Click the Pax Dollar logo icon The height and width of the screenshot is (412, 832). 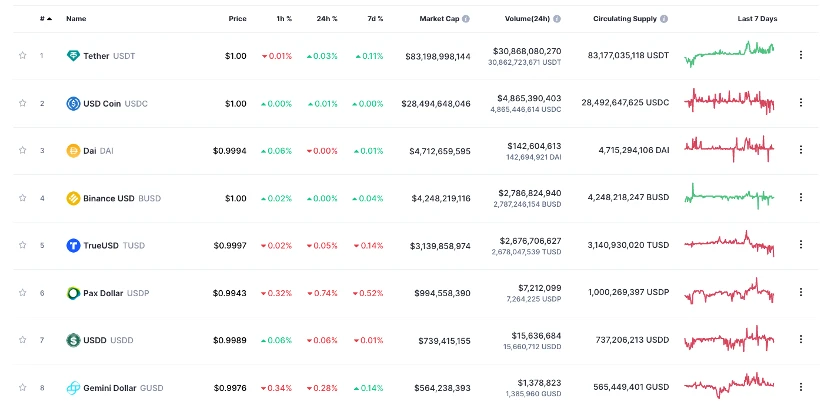(73, 293)
